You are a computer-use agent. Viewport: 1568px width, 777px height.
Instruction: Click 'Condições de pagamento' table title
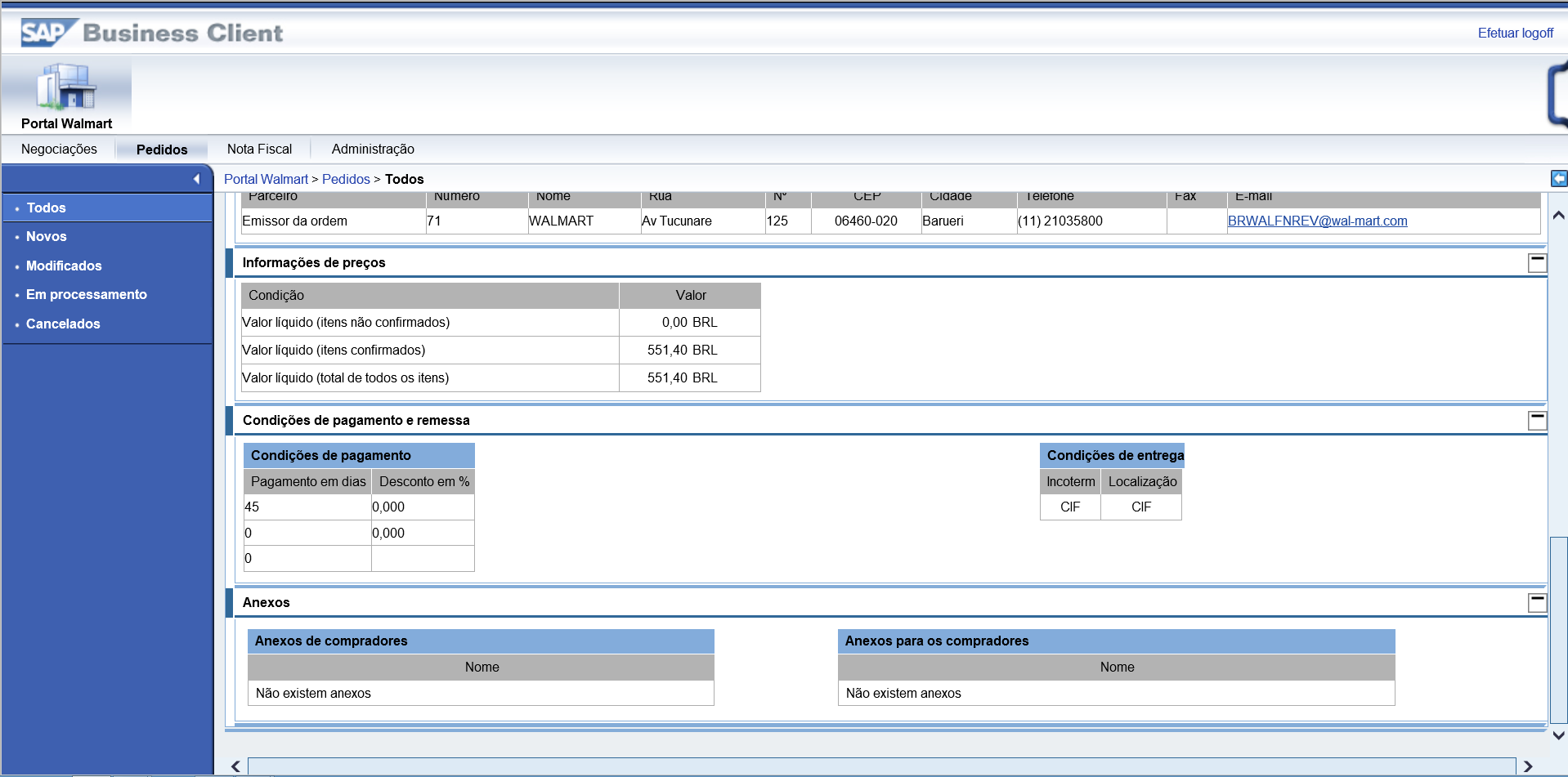(x=359, y=455)
